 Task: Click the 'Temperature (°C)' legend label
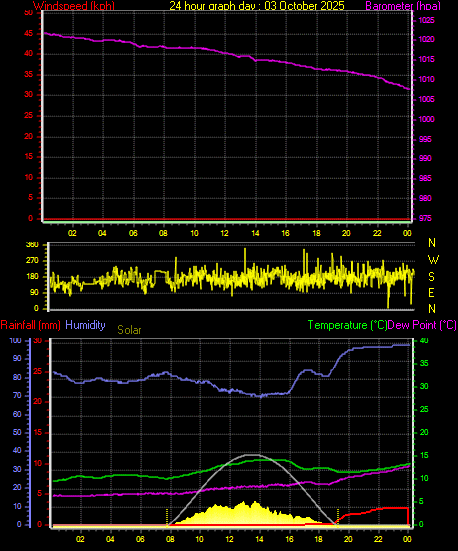pyautogui.click(x=347, y=325)
